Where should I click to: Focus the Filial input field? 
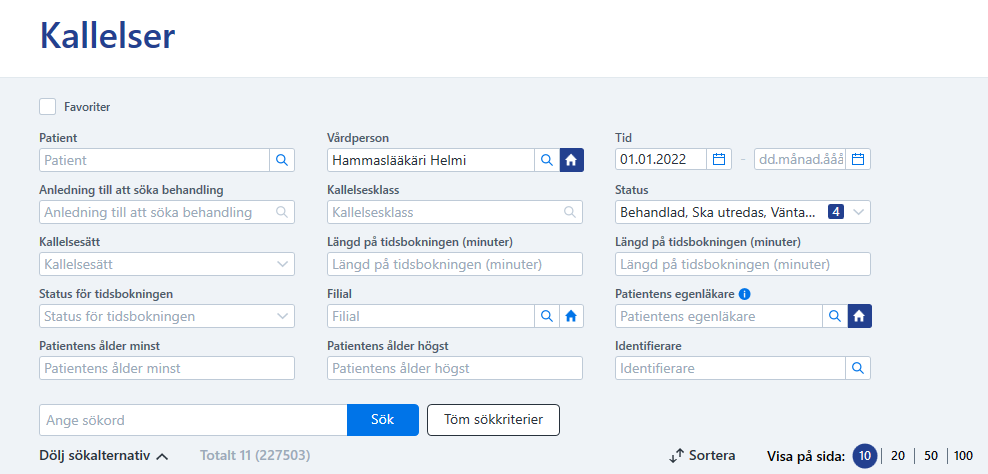pos(431,316)
